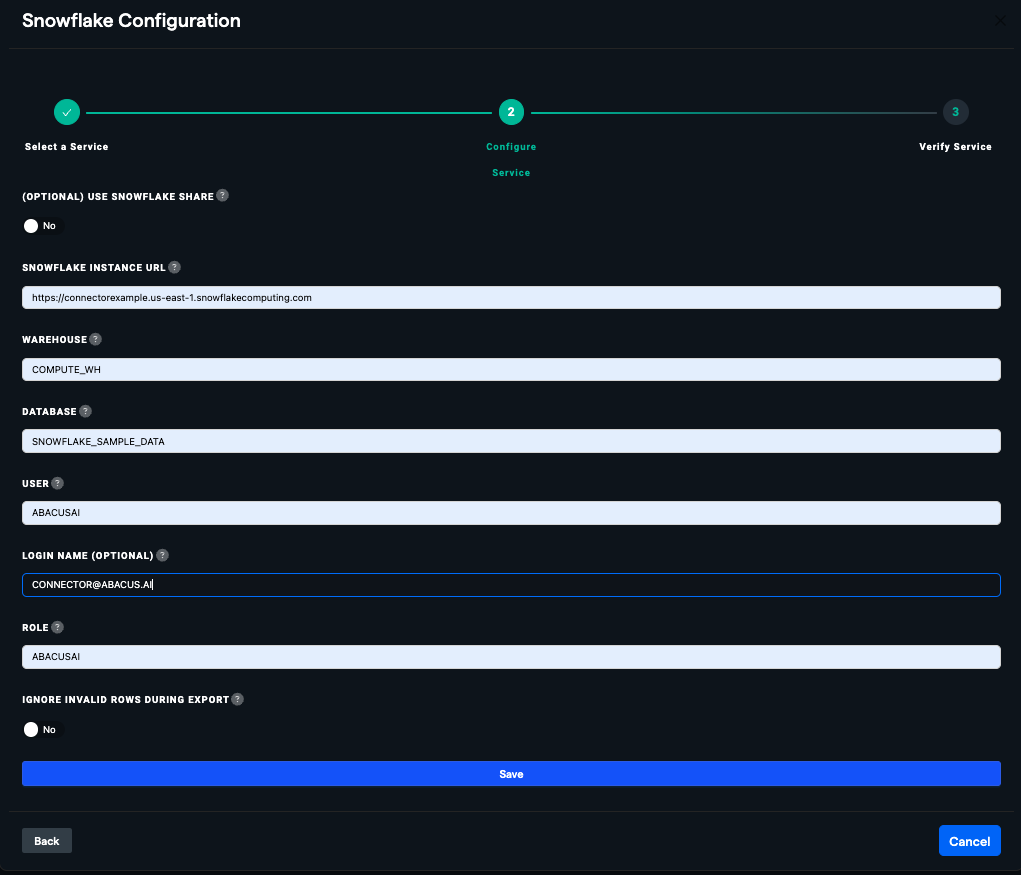Go to completed Select a Service step
Screen dimensions: 1021x875
coord(66,112)
